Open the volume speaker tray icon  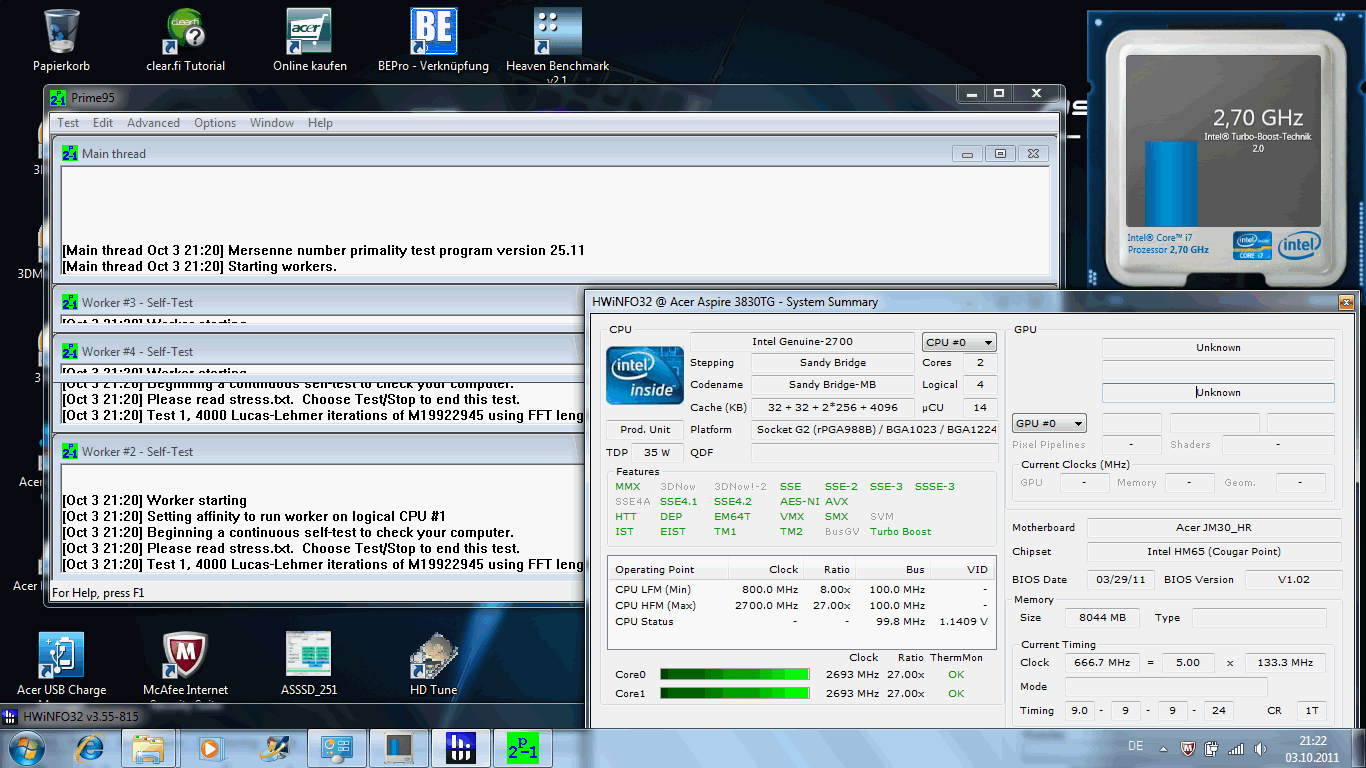click(x=1258, y=748)
